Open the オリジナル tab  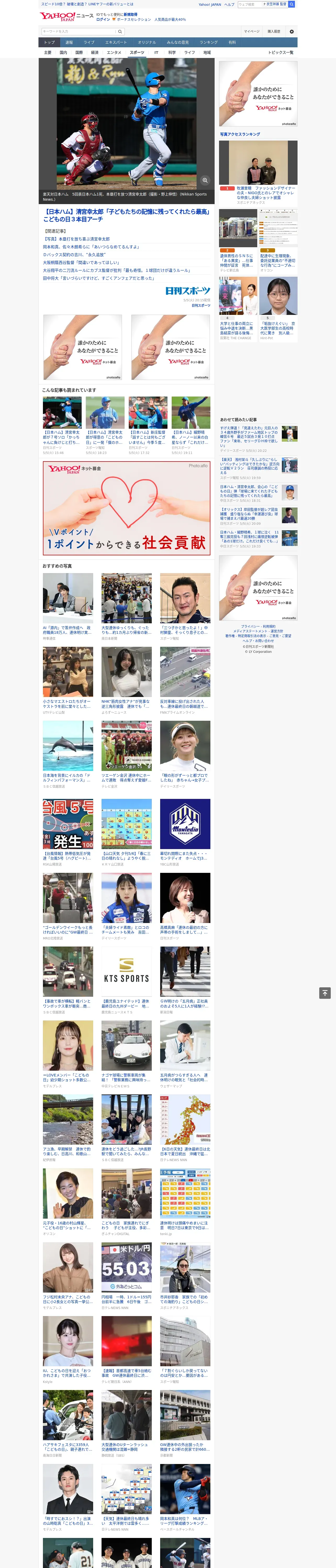point(147,43)
